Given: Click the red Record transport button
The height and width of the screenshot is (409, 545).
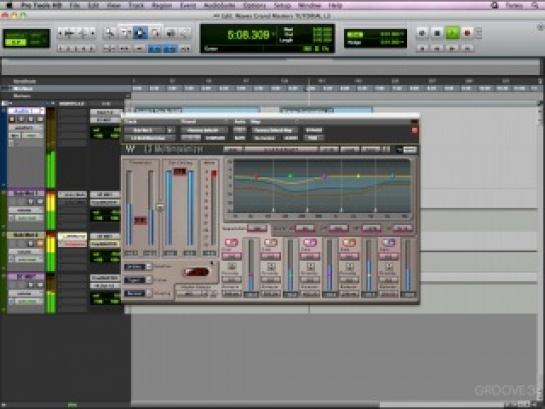Looking at the screenshot, I should point(467,33).
